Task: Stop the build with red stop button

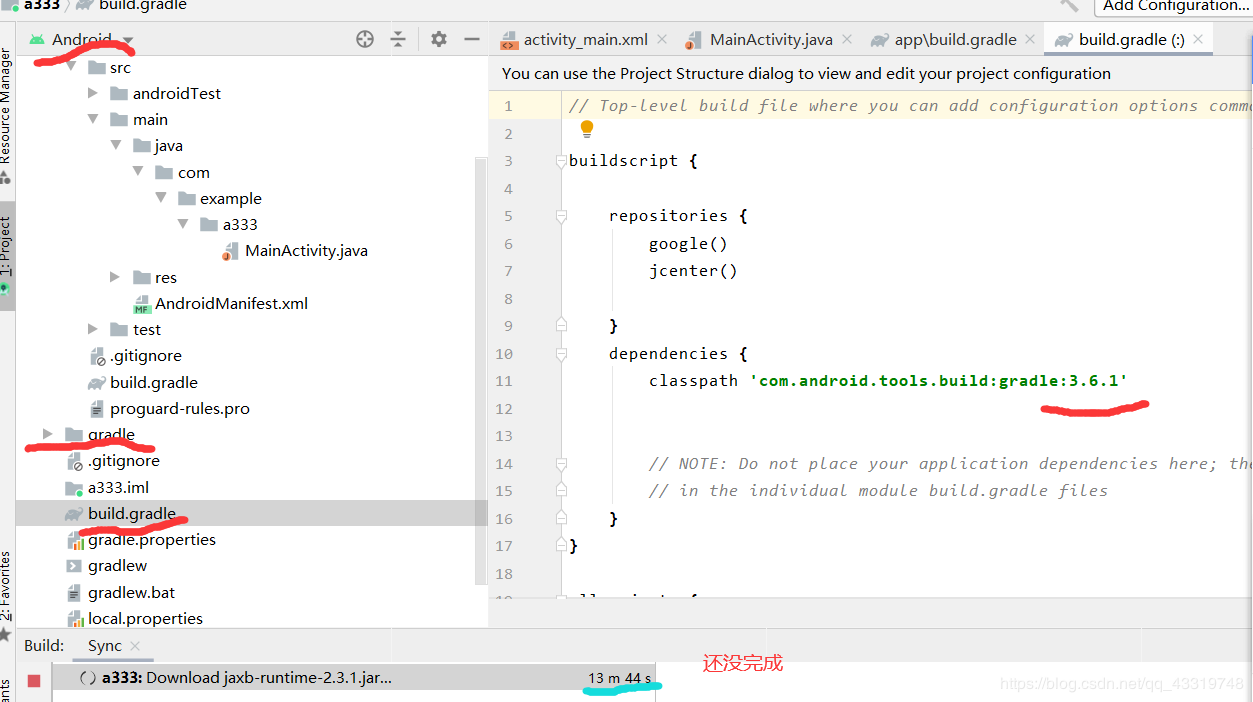Action: point(34,680)
